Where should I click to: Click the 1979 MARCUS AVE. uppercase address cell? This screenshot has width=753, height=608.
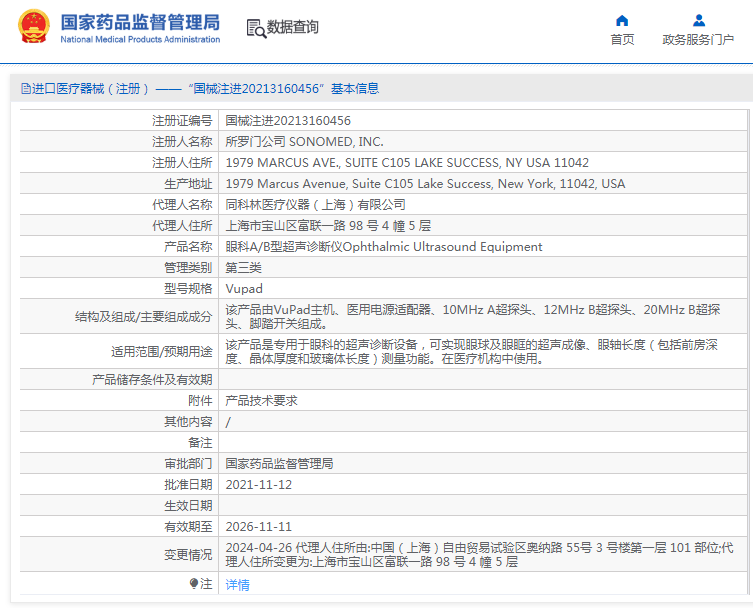point(407,162)
